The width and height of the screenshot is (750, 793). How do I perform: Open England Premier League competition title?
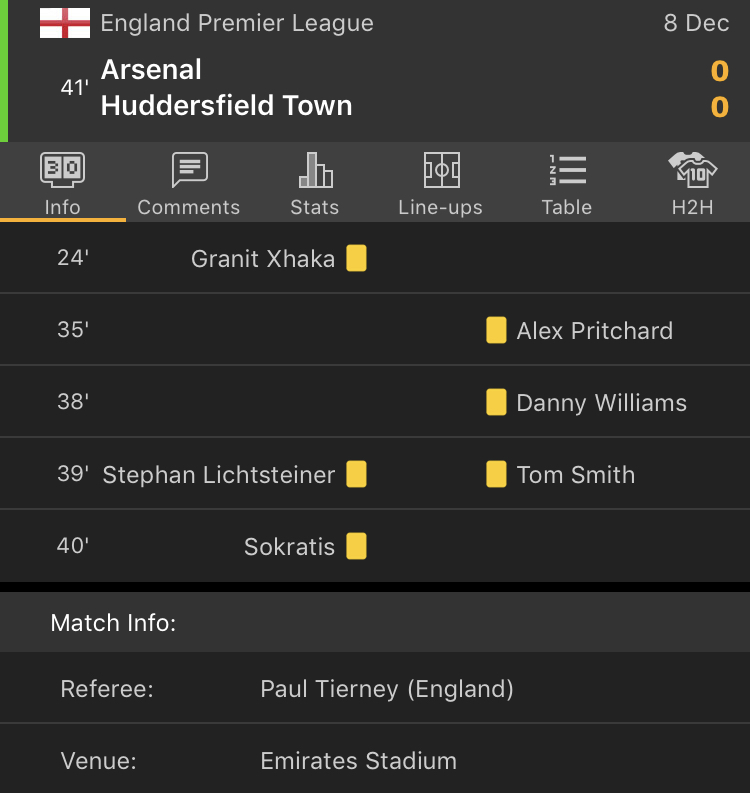pyautogui.click(x=237, y=23)
